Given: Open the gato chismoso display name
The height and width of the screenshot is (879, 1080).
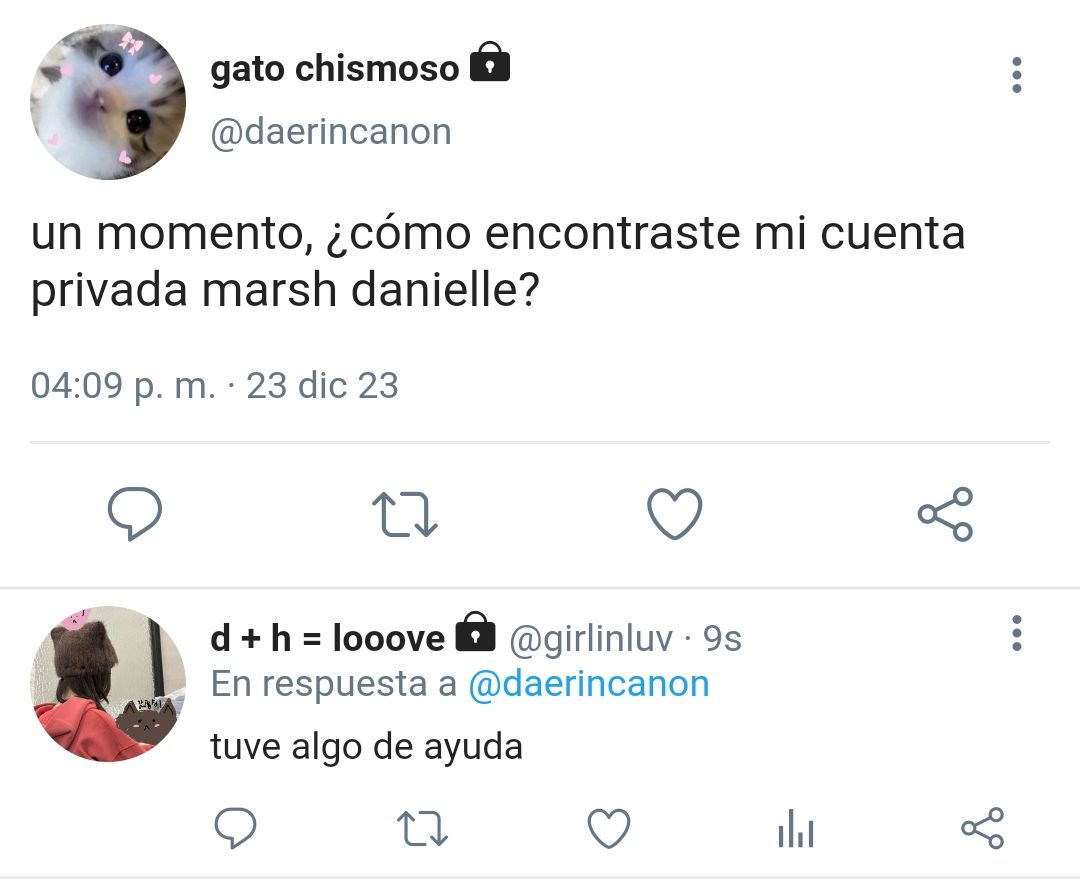Looking at the screenshot, I should [335, 68].
